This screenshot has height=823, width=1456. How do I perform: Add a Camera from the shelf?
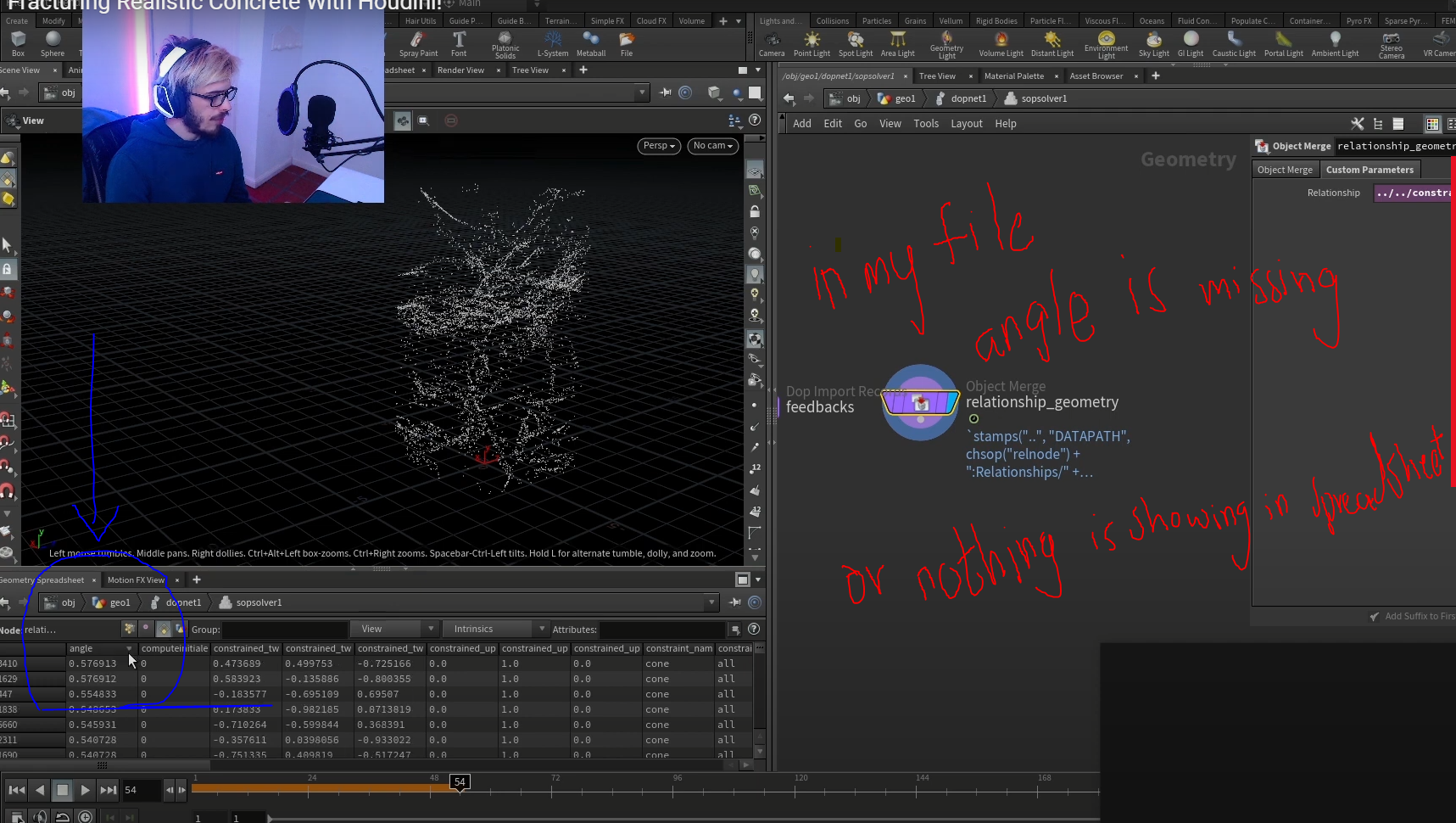pos(772,44)
